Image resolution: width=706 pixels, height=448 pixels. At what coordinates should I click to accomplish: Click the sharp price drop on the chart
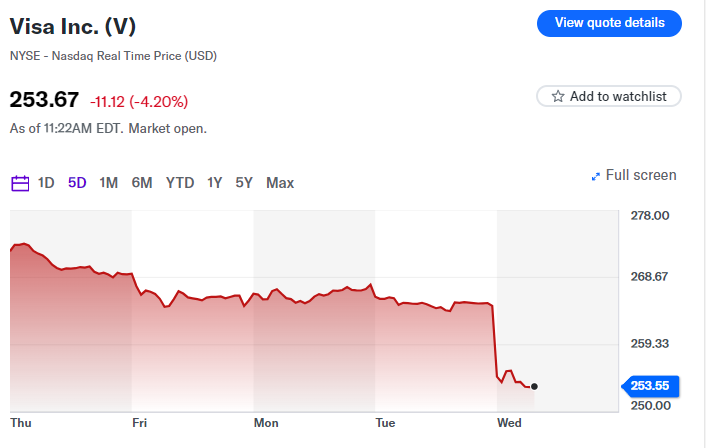click(496, 340)
